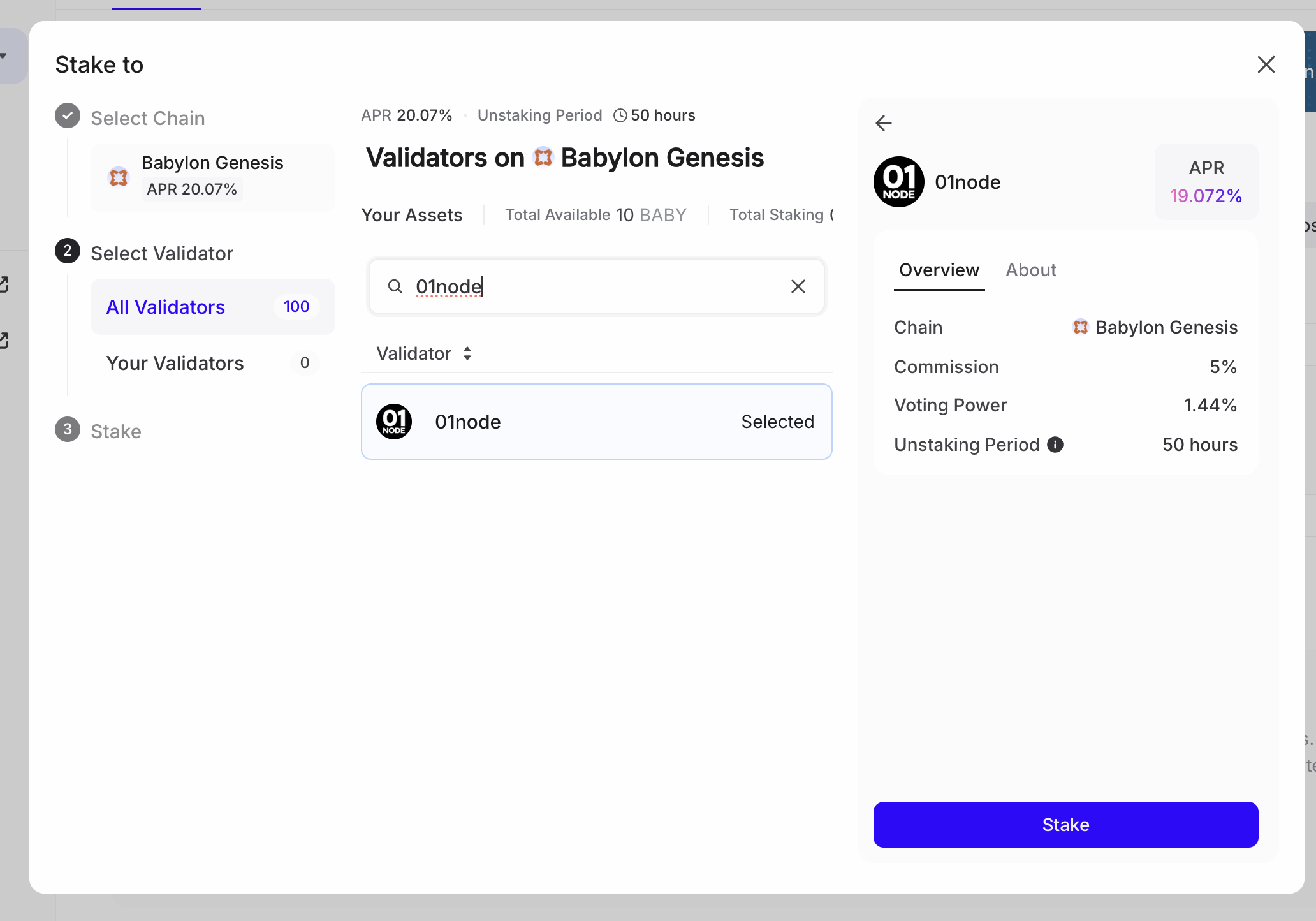Focus the validator search input

click(597, 286)
